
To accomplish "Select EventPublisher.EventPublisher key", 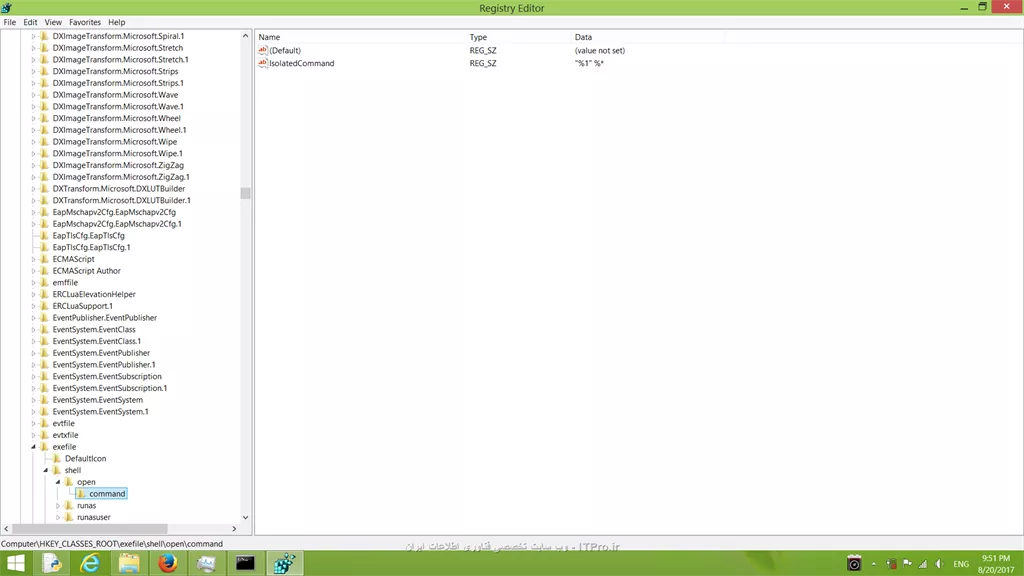I will pos(104,317).
